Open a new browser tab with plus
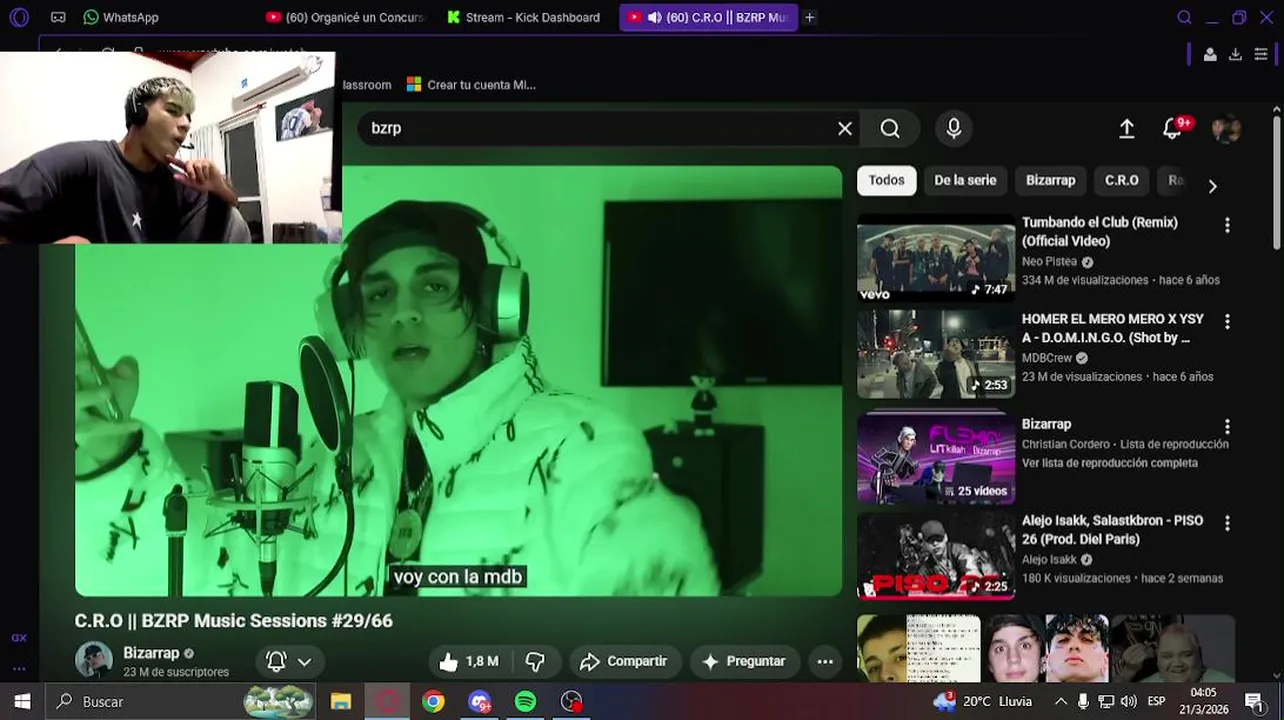Image resolution: width=1284 pixels, height=720 pixels. coord(810,17)
